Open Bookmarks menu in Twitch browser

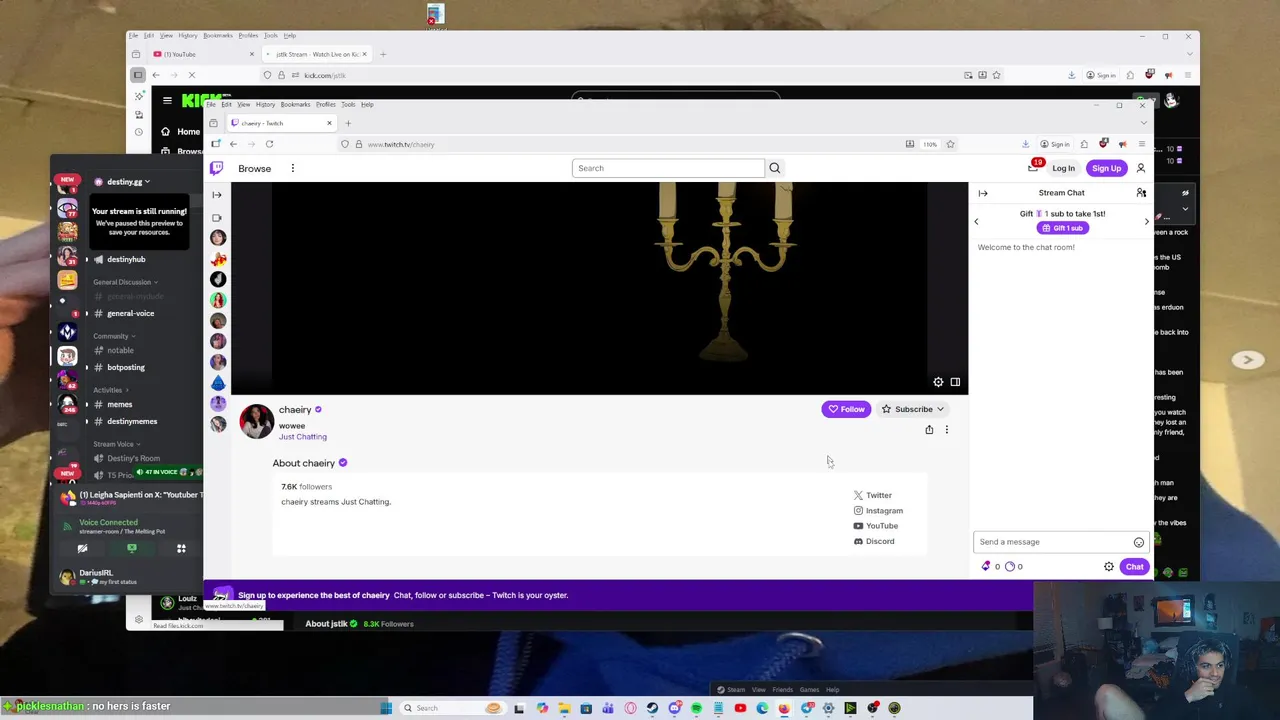tap(295, 104)
